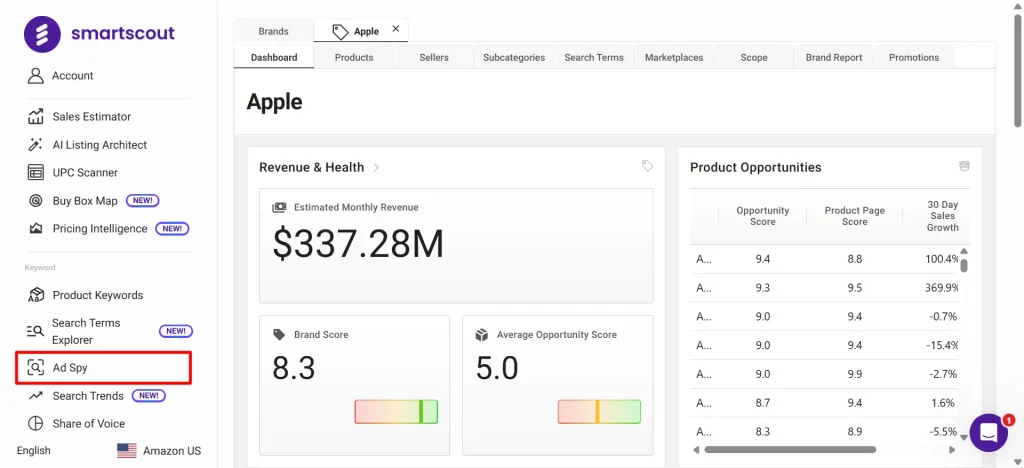Click the tag icon in Apple tab
The width and height of the screenshot is (1024, 468).
(340, 31)
